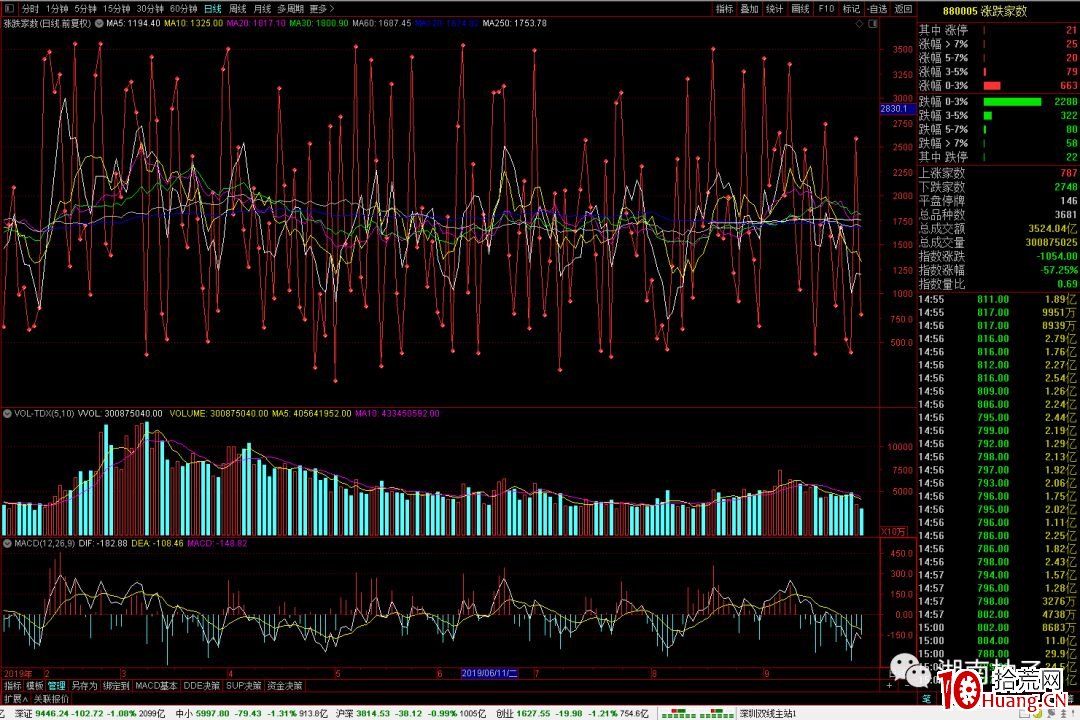This screenshot has width=1080, height=720.
Task: Toggle the 叠加 overlay option
Action: coord(749,8)
